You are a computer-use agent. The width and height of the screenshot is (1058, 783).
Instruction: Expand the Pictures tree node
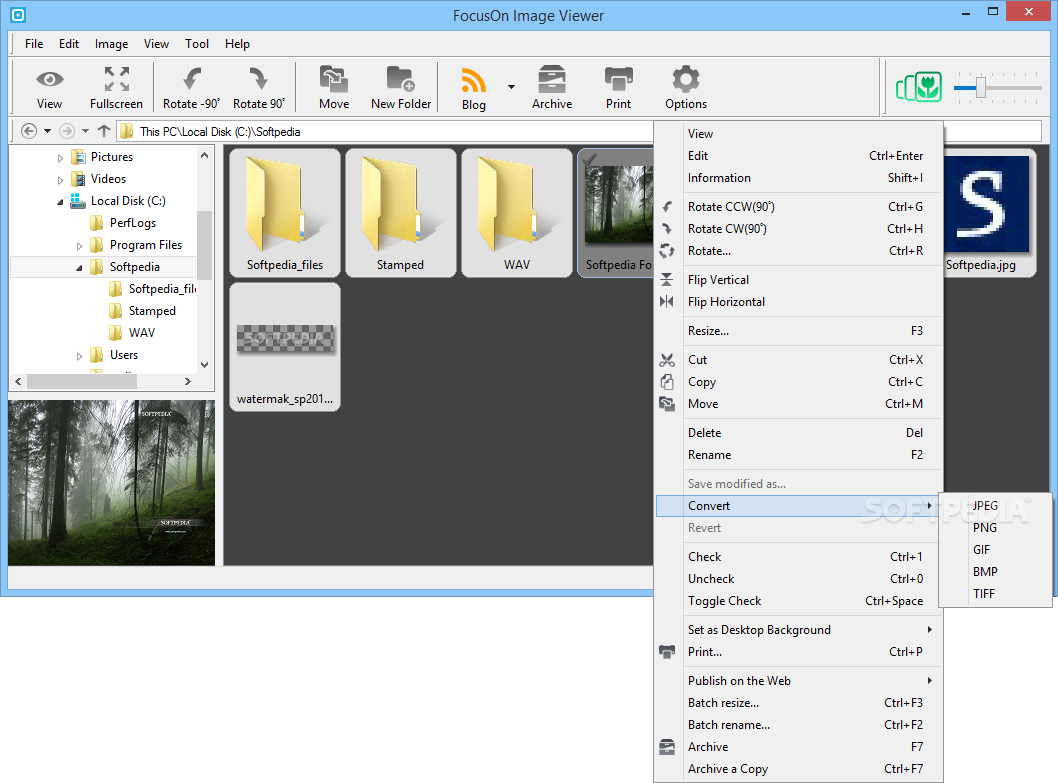pos(60,158)
